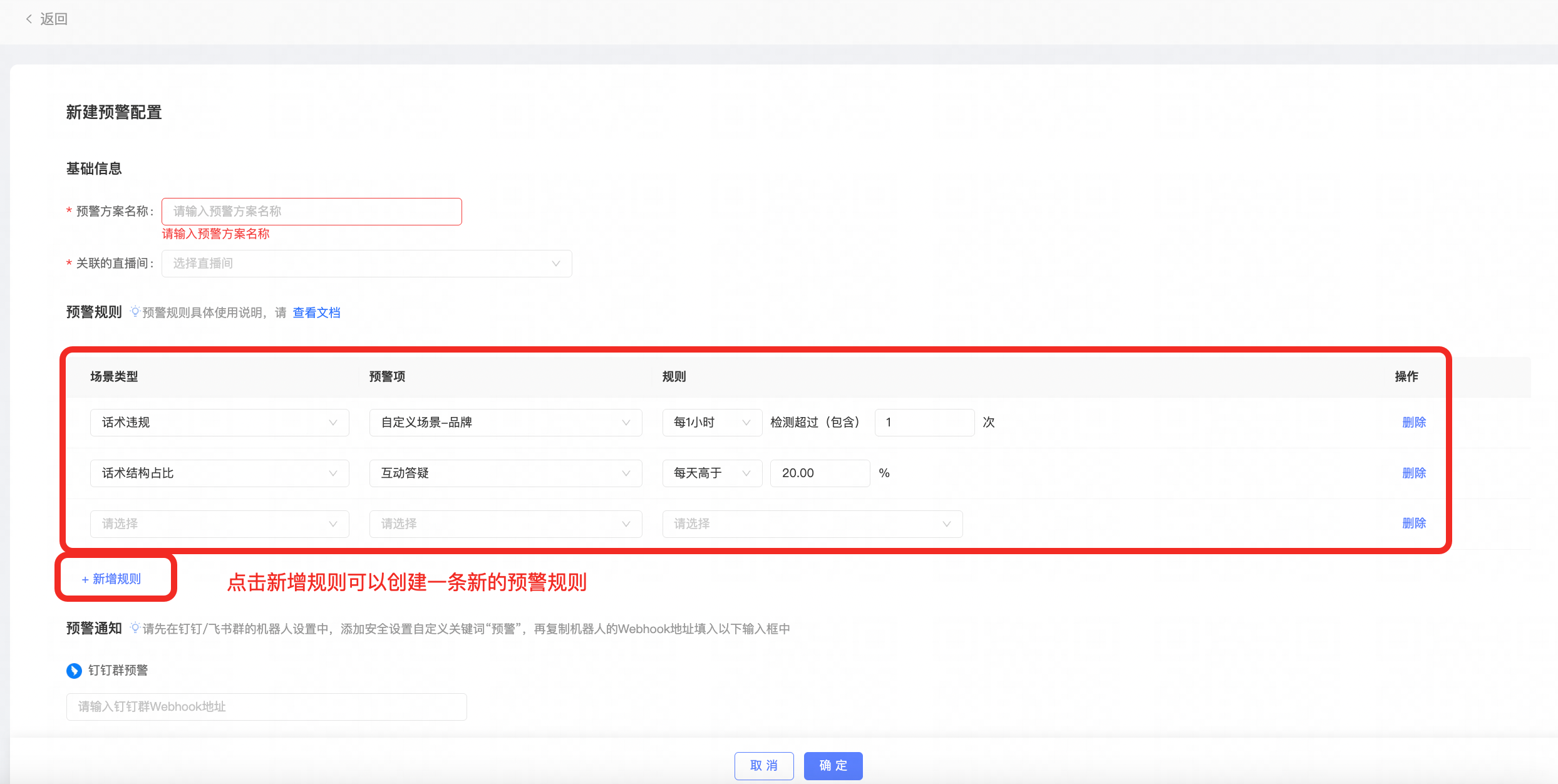Expand the 话术违规 scene type dropdown

[x=219, y=423]
